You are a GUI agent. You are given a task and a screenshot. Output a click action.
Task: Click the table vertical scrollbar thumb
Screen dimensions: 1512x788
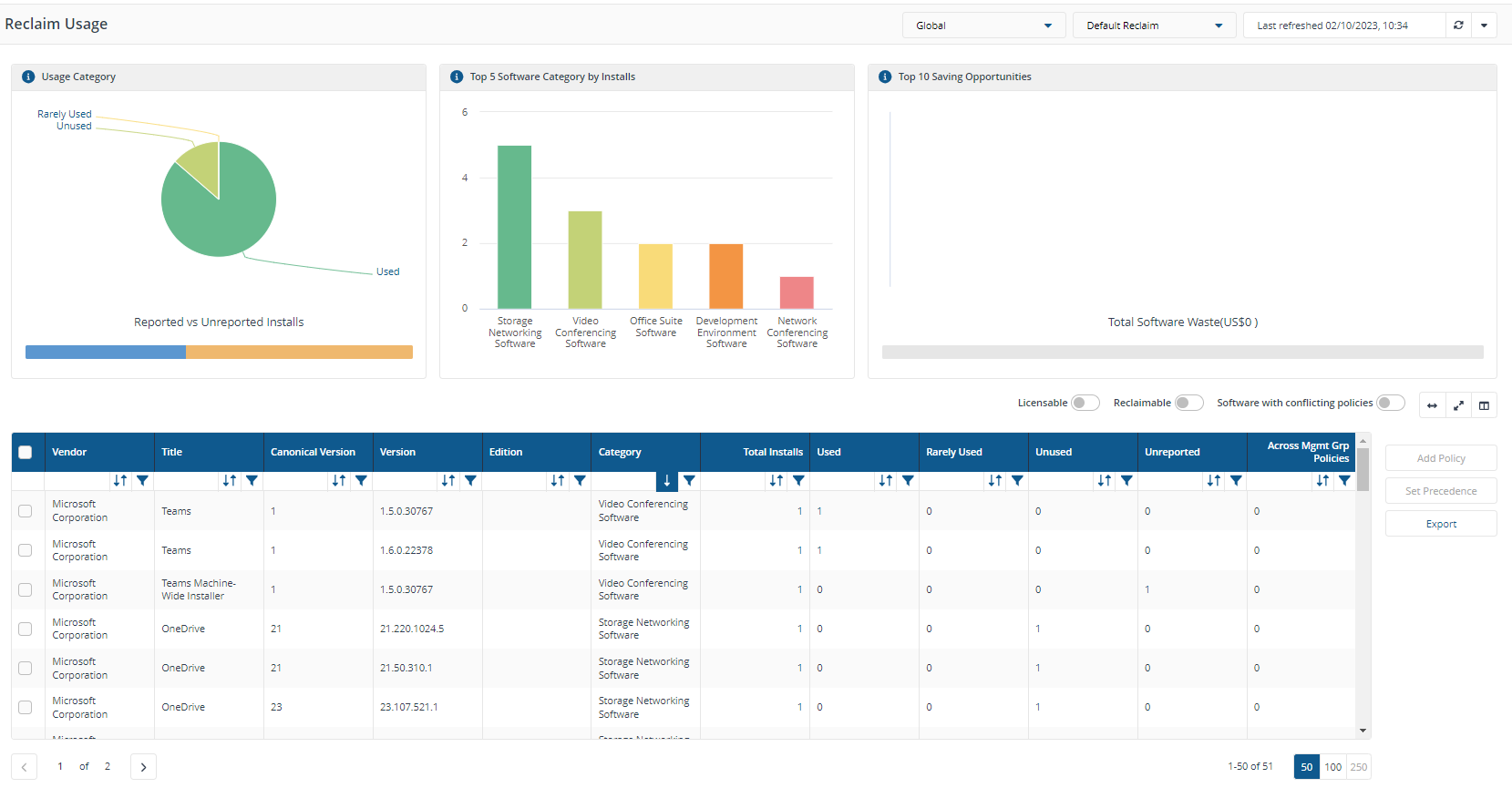point(1363,469)
